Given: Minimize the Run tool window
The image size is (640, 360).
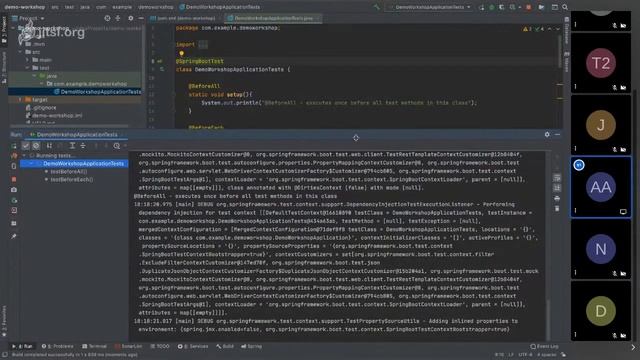Looking at the screenshot, I should click(558, 134).
